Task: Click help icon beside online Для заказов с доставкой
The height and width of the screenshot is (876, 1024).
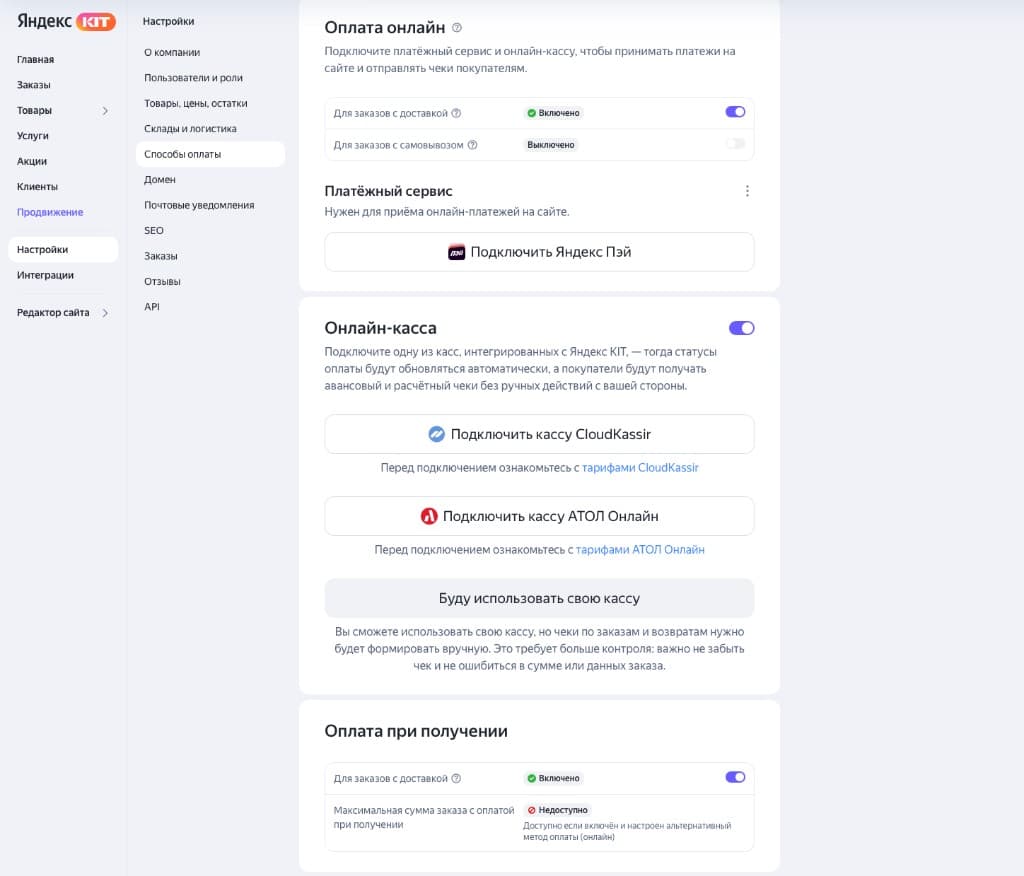Action: pyautogui.click(x=456, y=113)
